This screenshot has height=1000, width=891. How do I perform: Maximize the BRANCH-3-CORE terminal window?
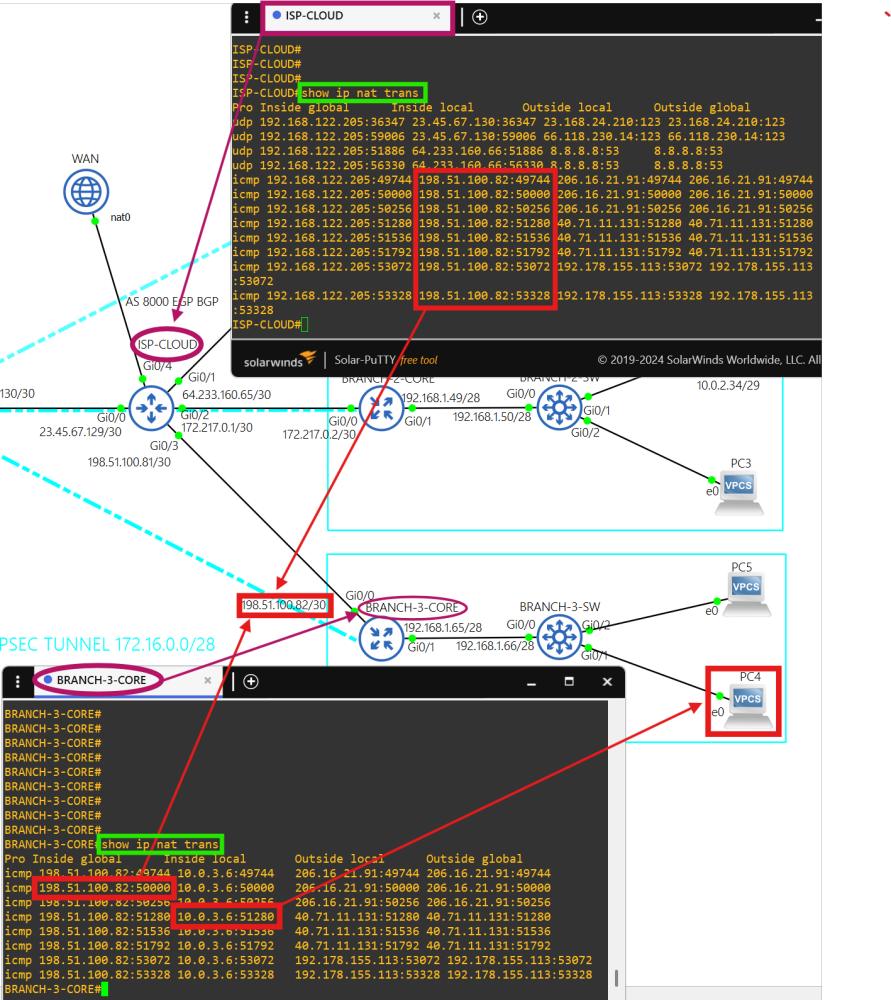pos(569,682)
